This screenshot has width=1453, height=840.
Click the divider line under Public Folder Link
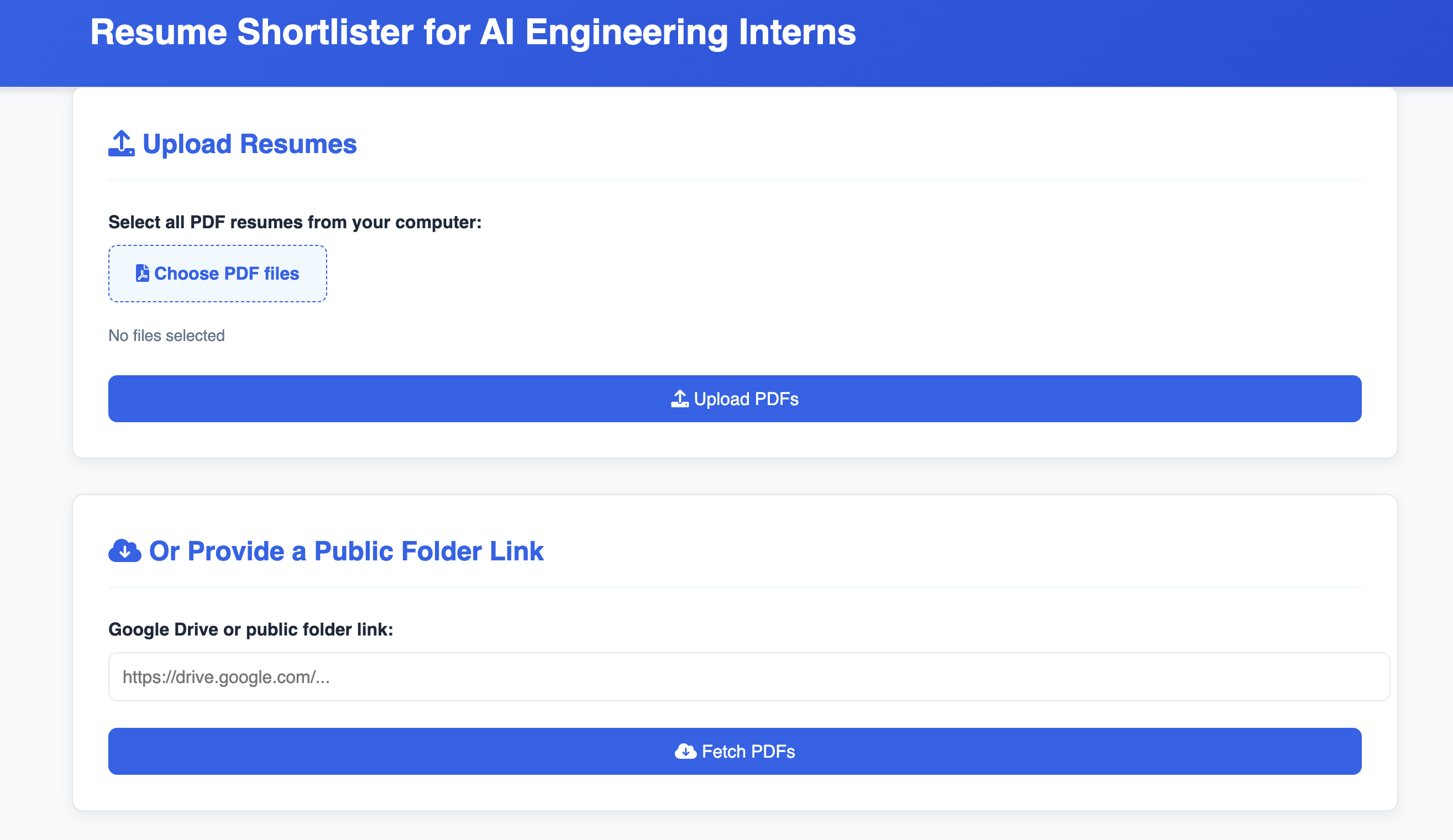click(735, 587)
